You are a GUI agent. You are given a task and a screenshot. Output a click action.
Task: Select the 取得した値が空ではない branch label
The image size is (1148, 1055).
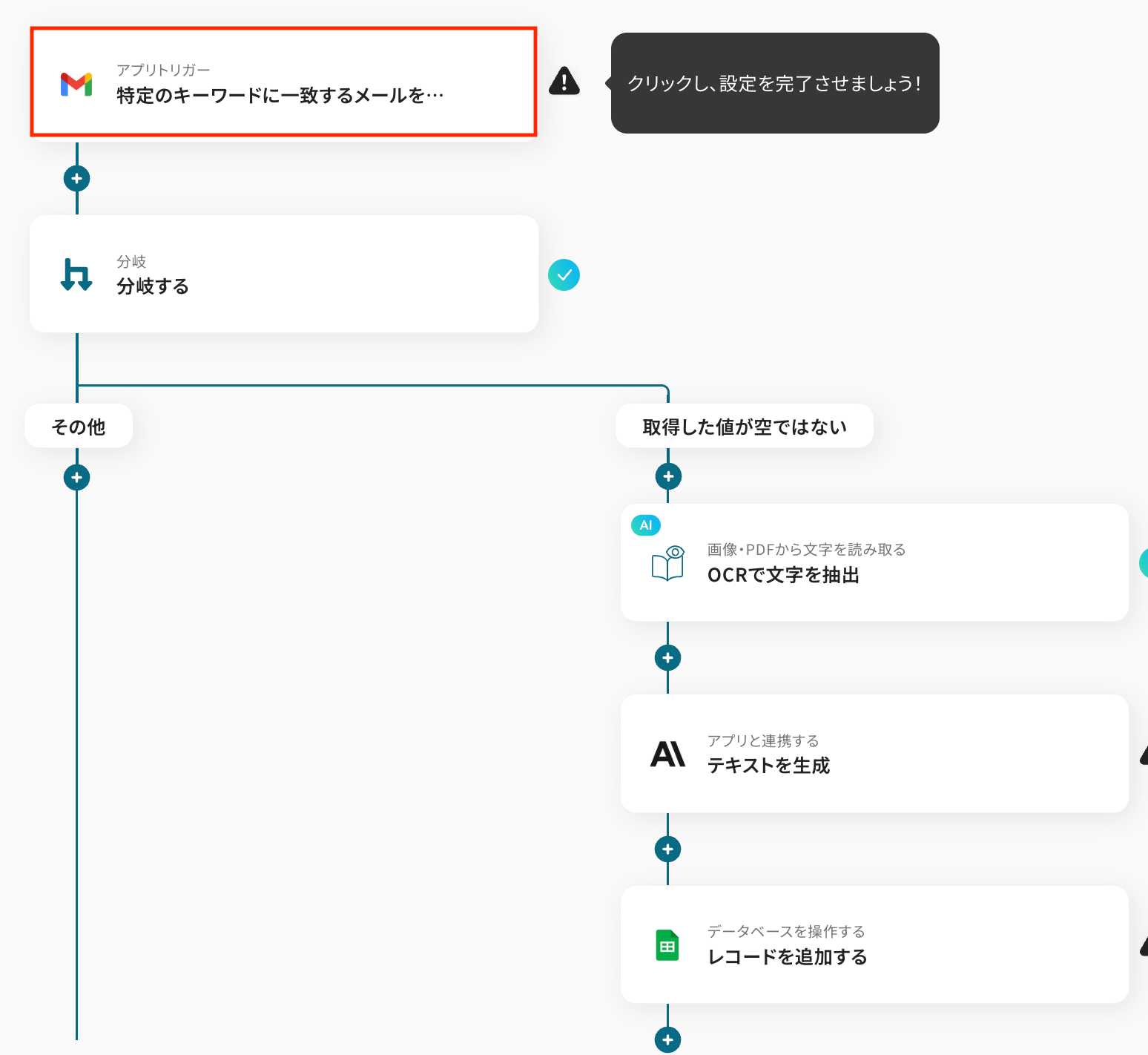(x=745, y=426)
